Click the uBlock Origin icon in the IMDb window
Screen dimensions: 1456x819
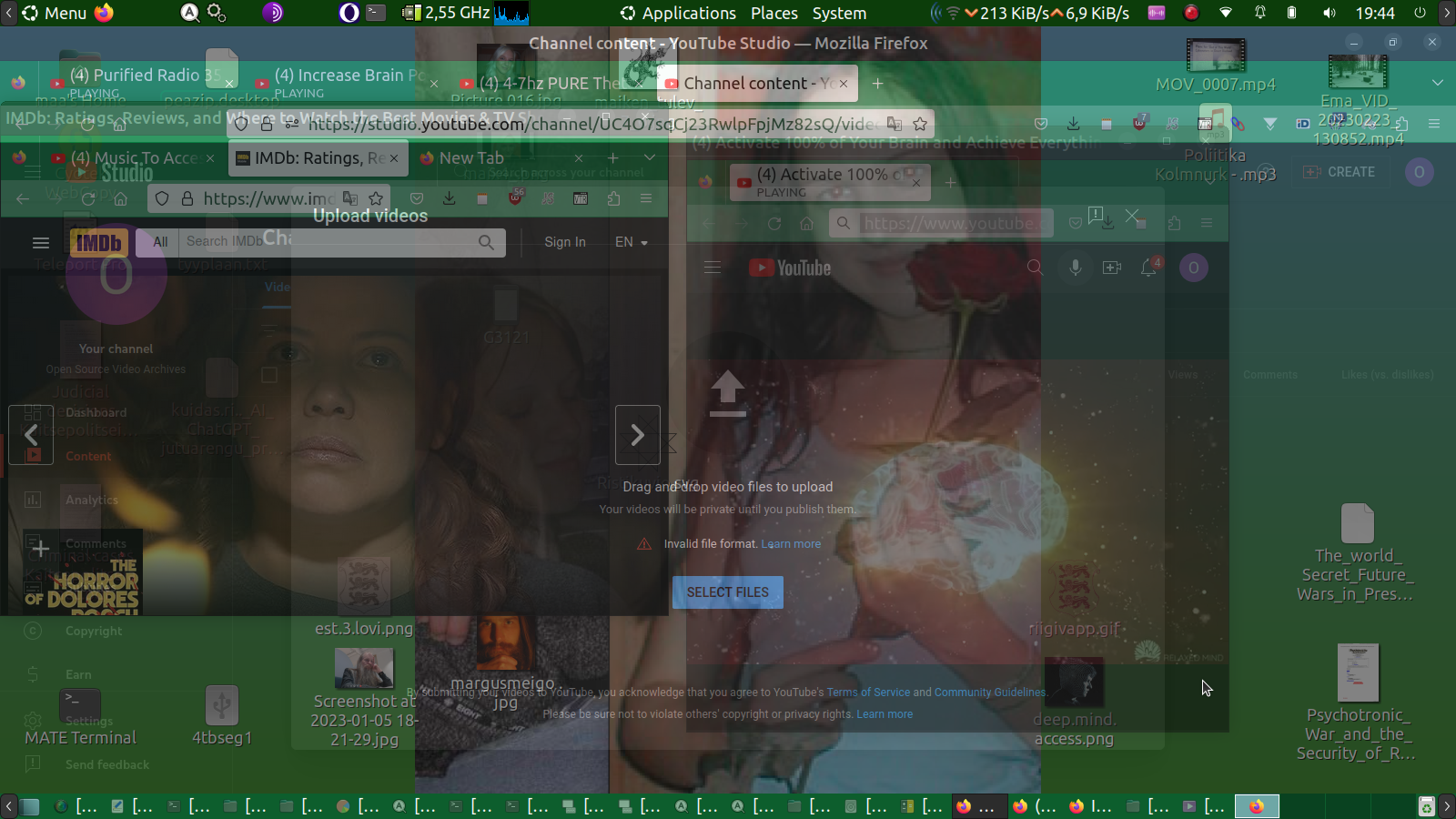[515, 198]
